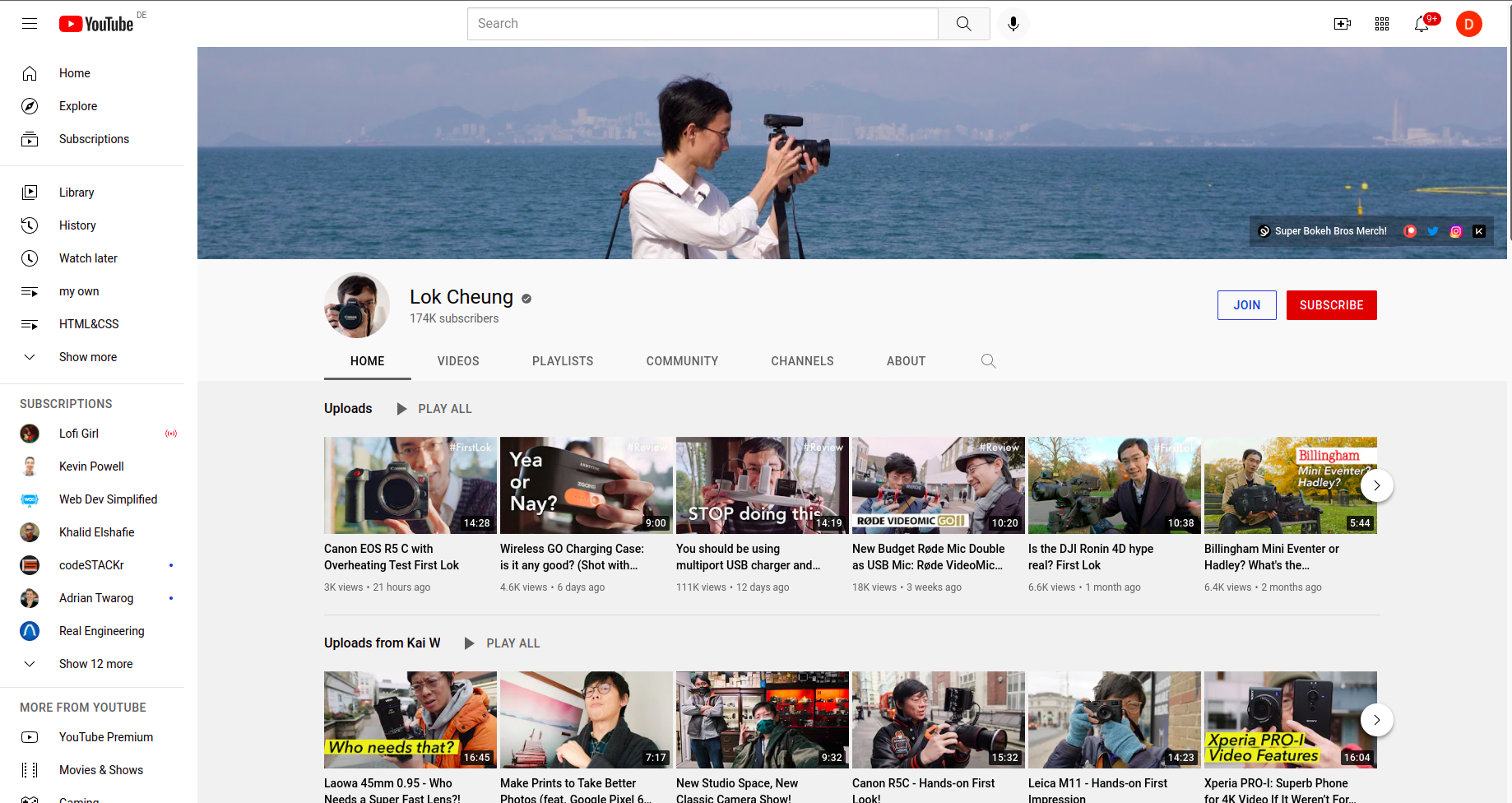Viewport: 1512px width, 803px height.
Task: Open the notifications bell
Action: (1422, 24)
